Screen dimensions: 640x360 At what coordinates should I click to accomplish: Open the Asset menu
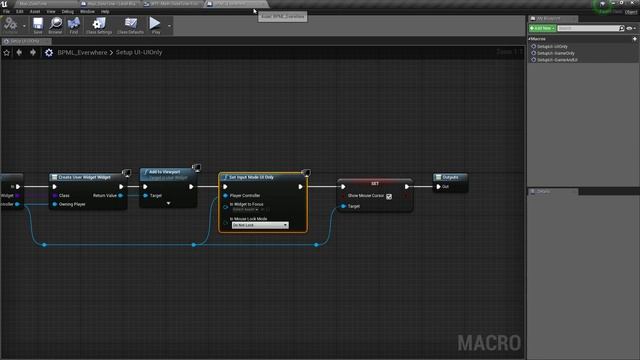pyautogui.click(x=35, y=11)
